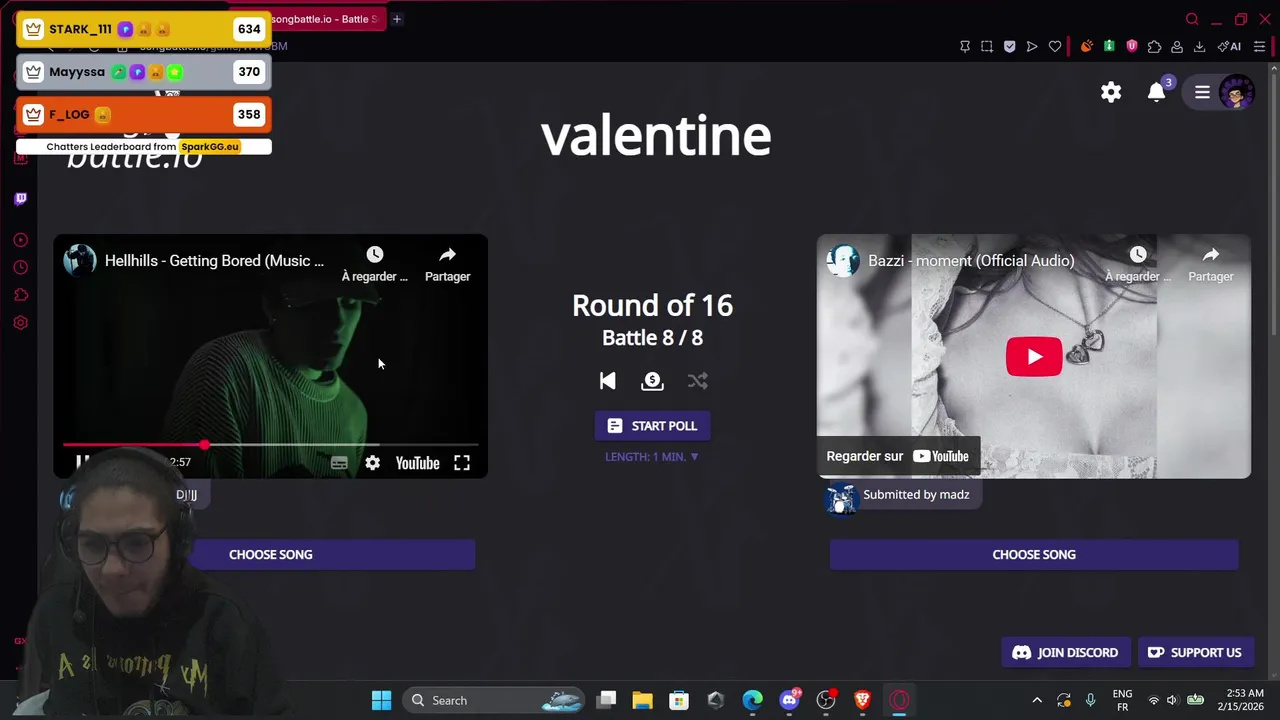Take a snapshot with browser toolbar icon
The image size is (1280, 720).
pos(987,46)
